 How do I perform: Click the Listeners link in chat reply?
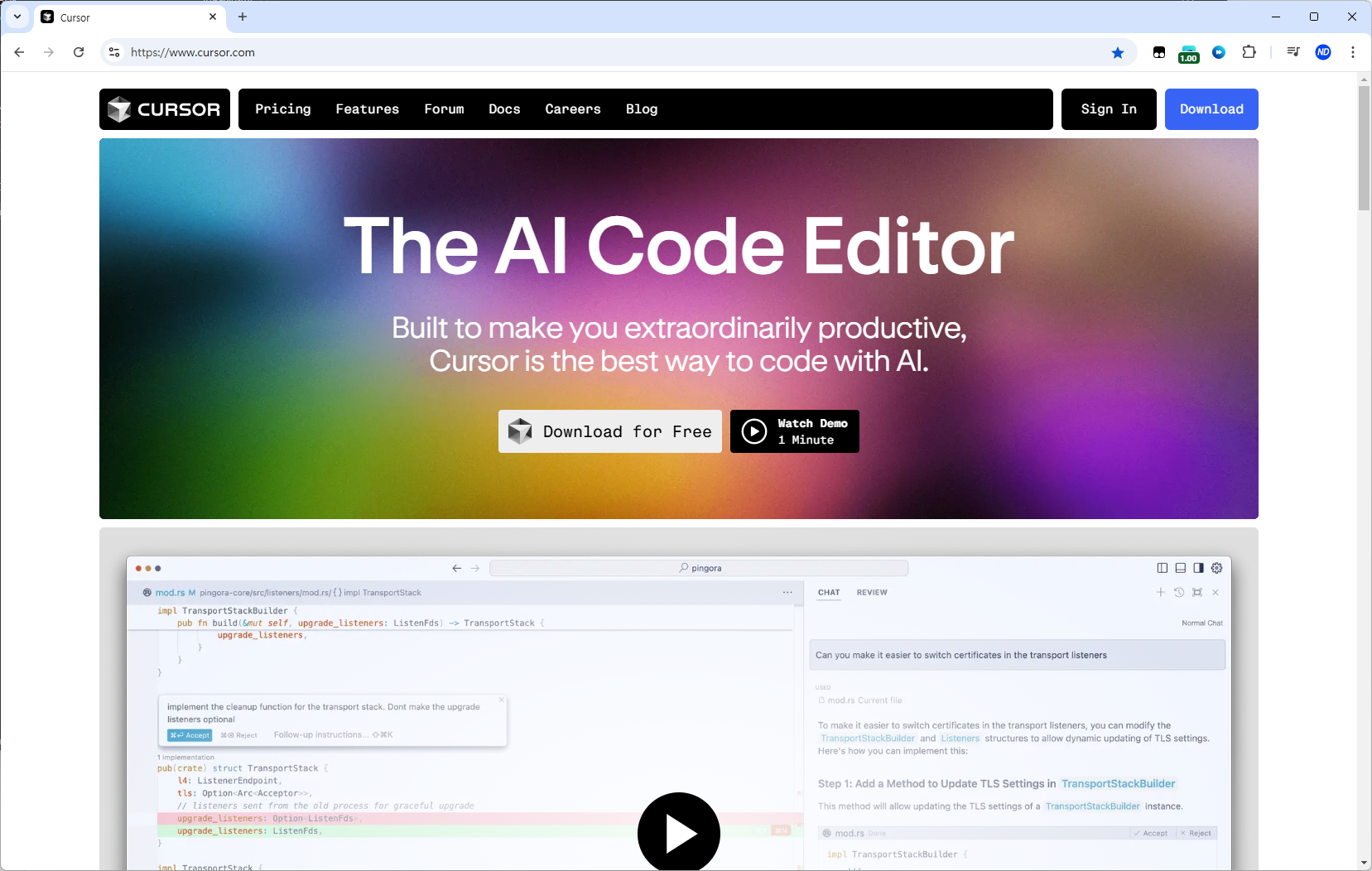tap(960, 739)
